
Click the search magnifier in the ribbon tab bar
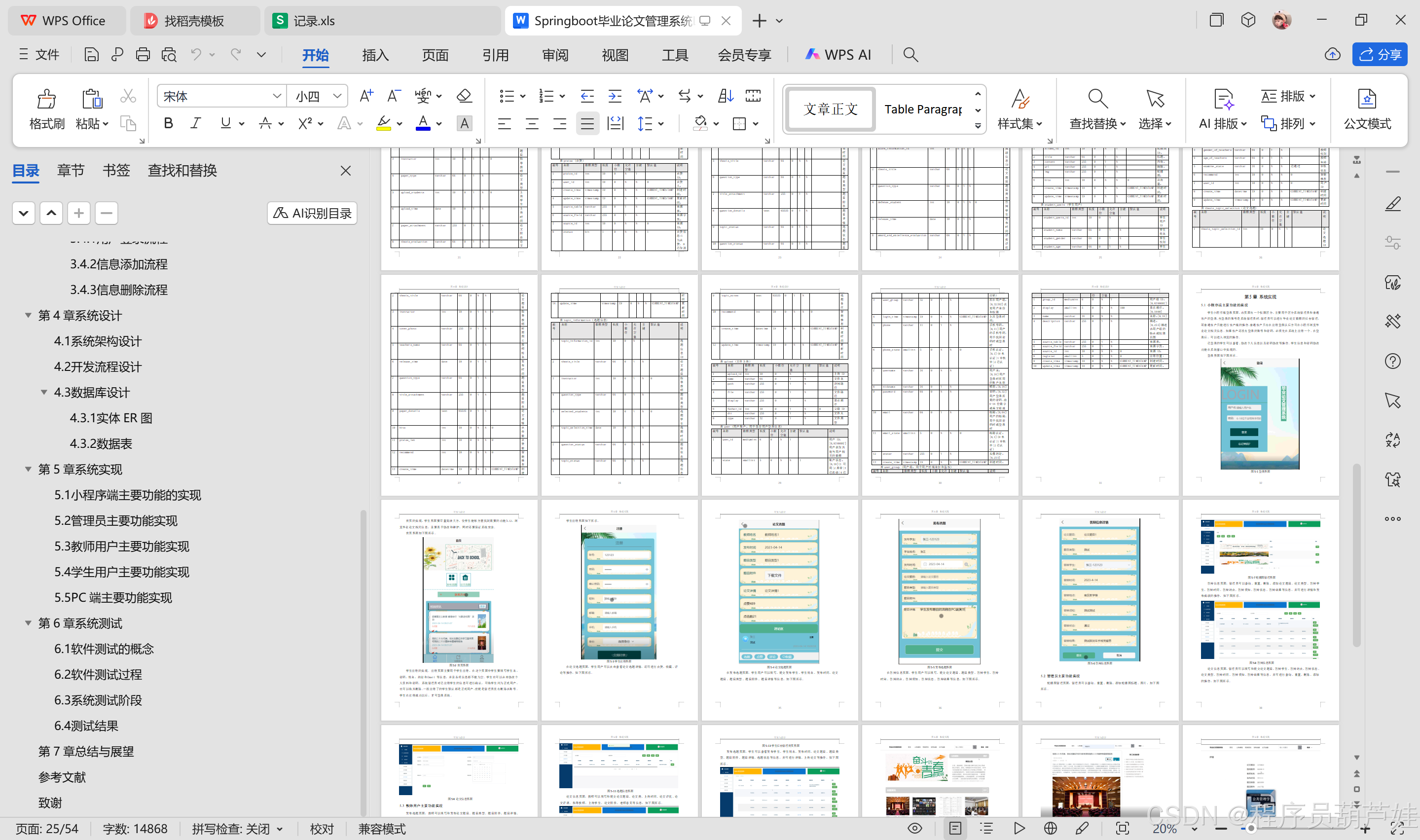pyautogui.click(x=910, y=54)
